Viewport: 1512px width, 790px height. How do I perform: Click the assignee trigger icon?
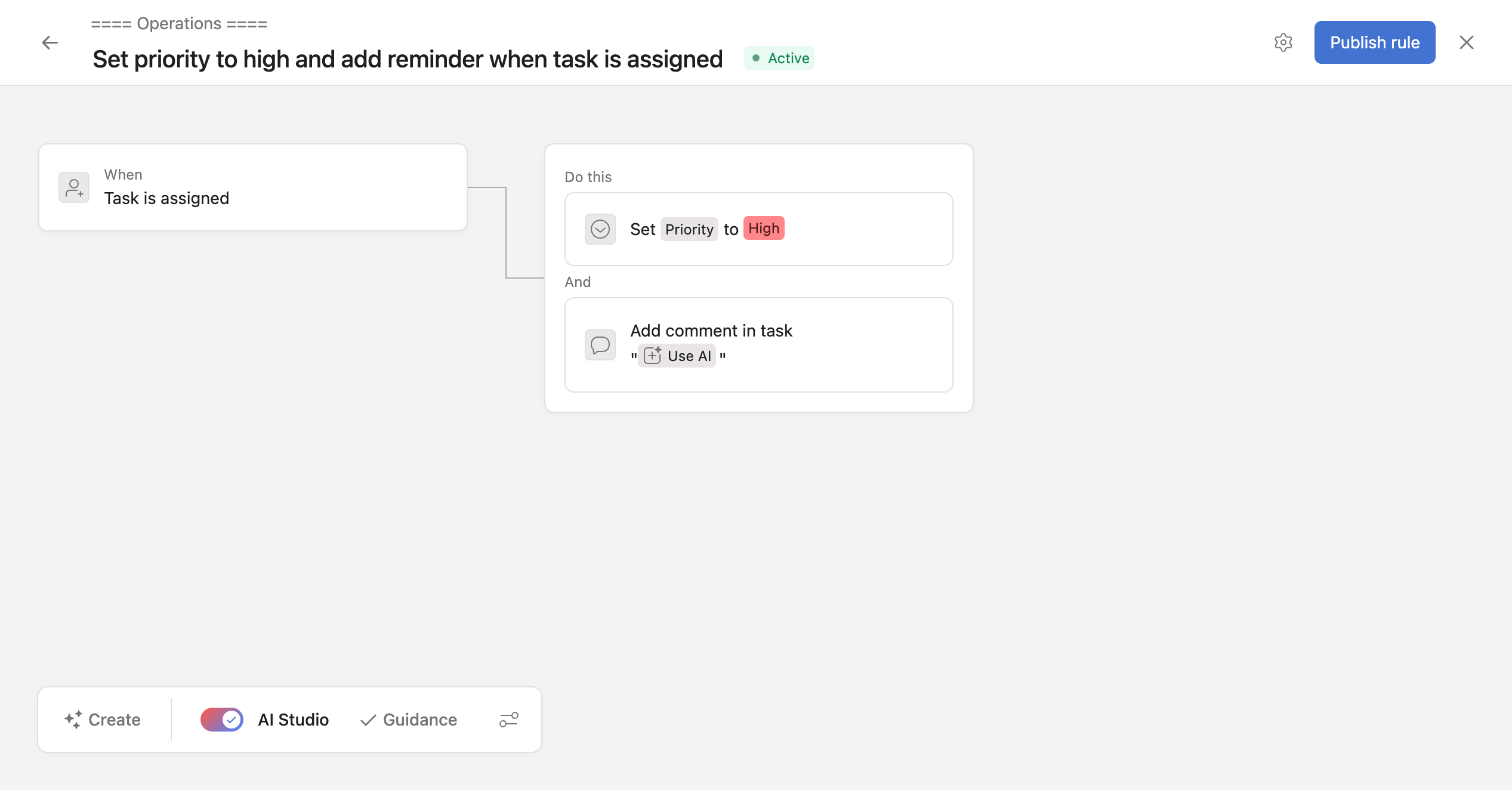[x=74, y=187]
